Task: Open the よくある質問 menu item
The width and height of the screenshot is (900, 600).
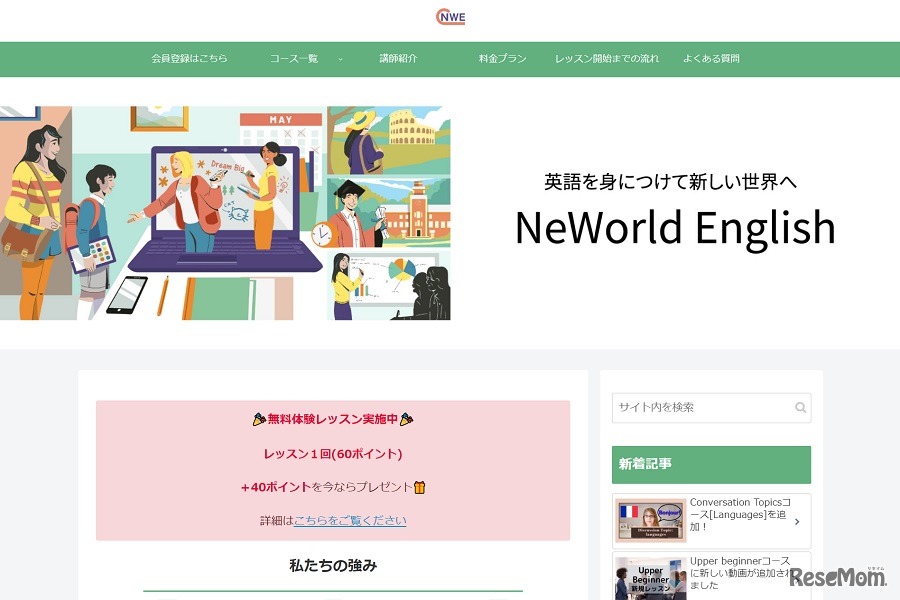Action: tap(711, 59)
